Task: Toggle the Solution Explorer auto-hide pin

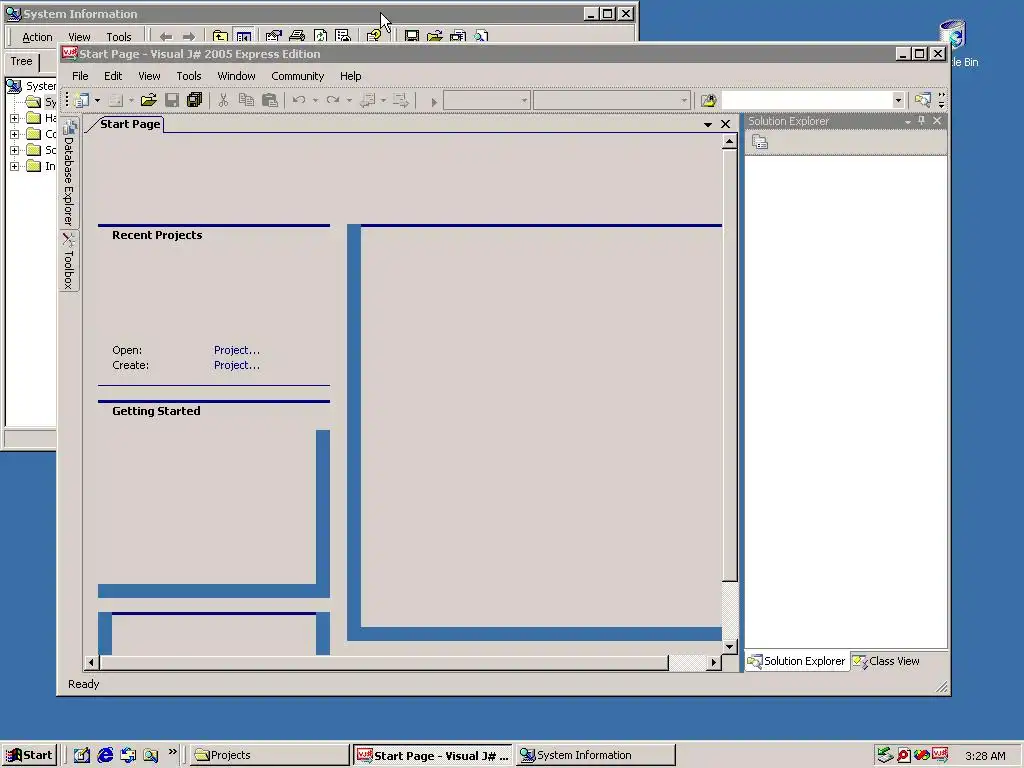Action: pyautogui.click(x=922, y=121)
